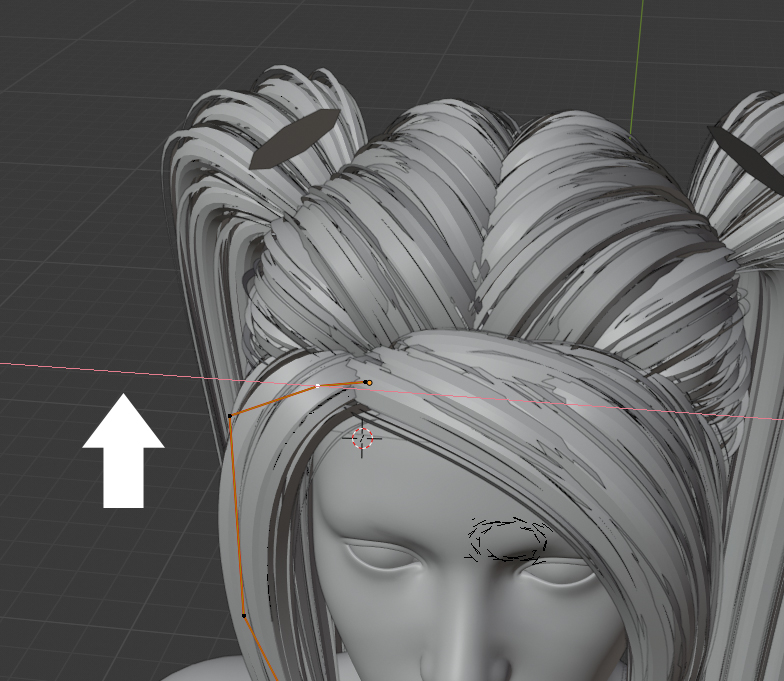Select the sketched eyebrow strands above the eye
Image resolution: width=784 pixels, height=681 pixels.
[508, 540]
